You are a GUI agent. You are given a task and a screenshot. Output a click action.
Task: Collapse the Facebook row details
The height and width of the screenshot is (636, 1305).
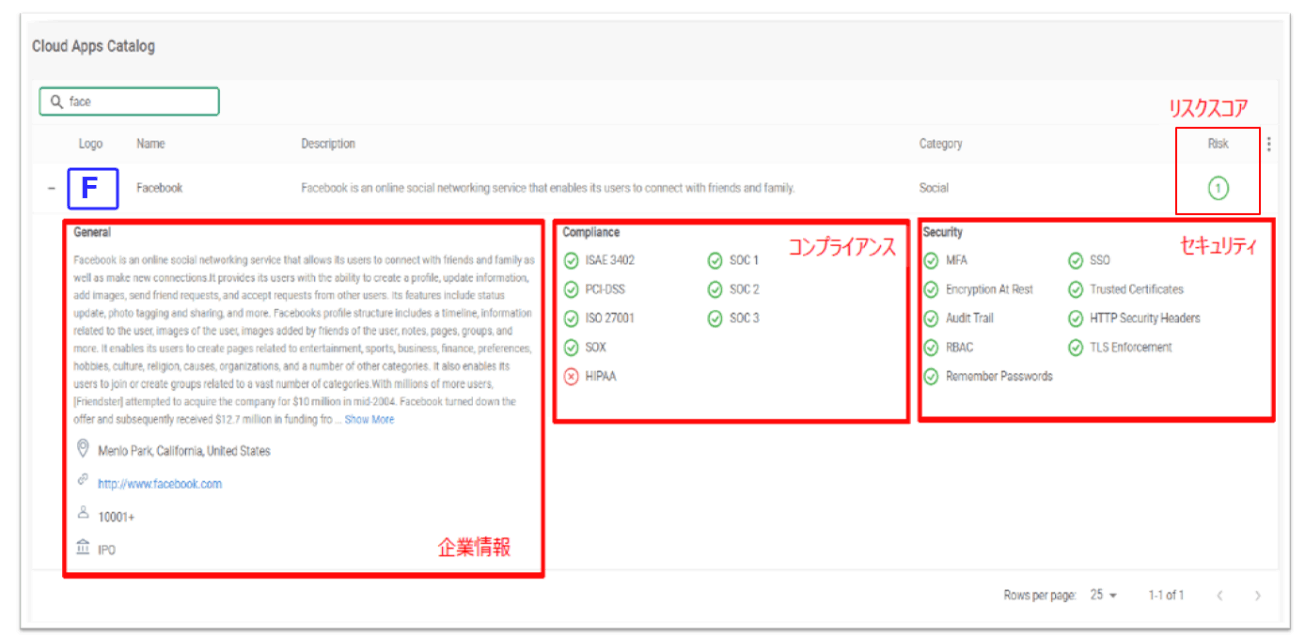(x=51, y=188)
